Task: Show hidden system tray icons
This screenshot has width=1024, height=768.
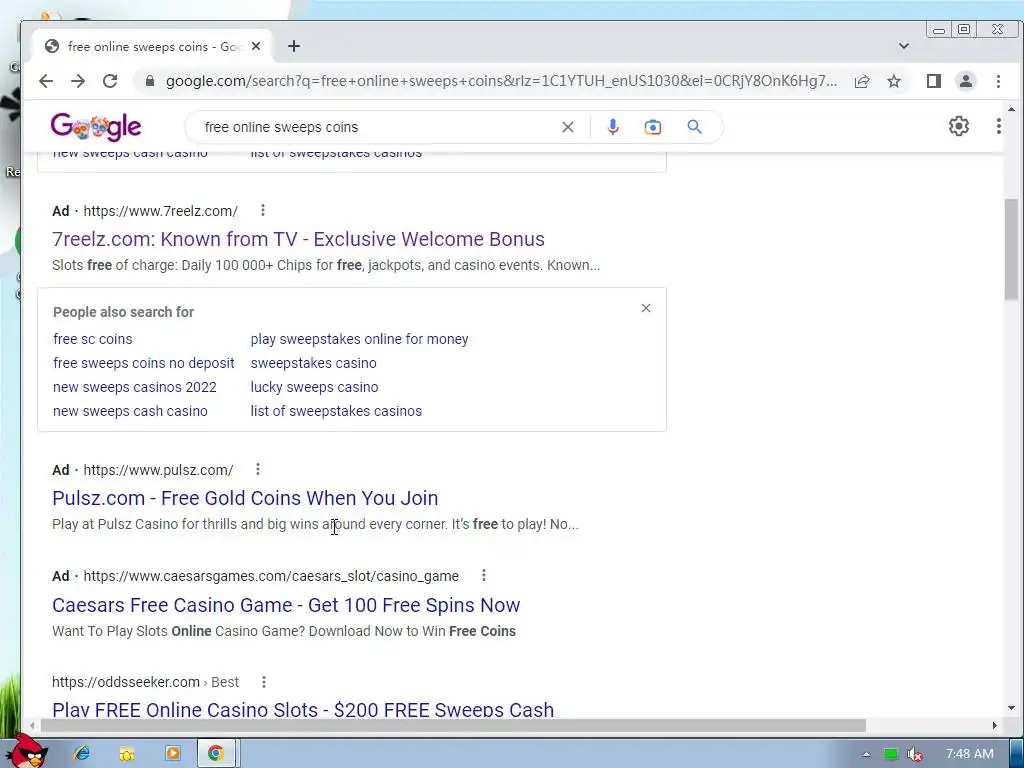Action: pos(866,754)
